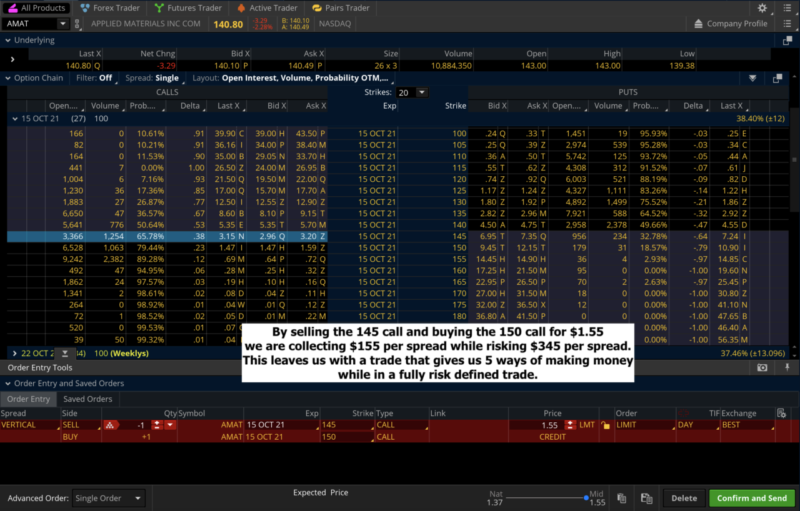This screenshot has height=511, width=800.
Task: Switch to the Forex Trader tab
Action: coord(110,8)
